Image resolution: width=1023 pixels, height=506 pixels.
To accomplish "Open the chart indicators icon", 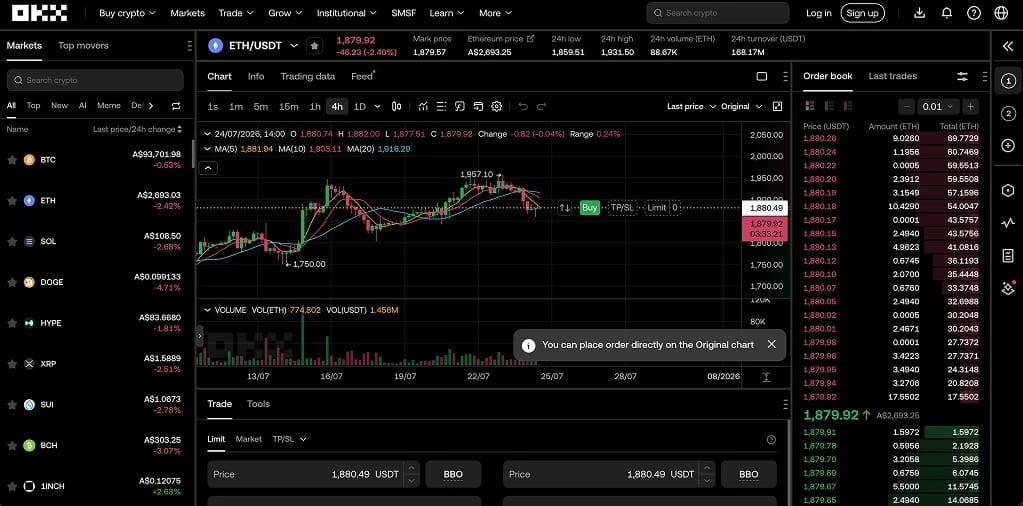I will pyautogui.click(x=423, y=106).
